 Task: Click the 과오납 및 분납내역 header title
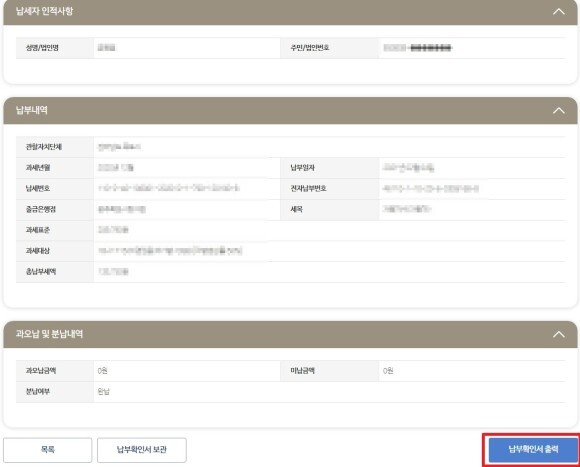click(x=49, y=334)
